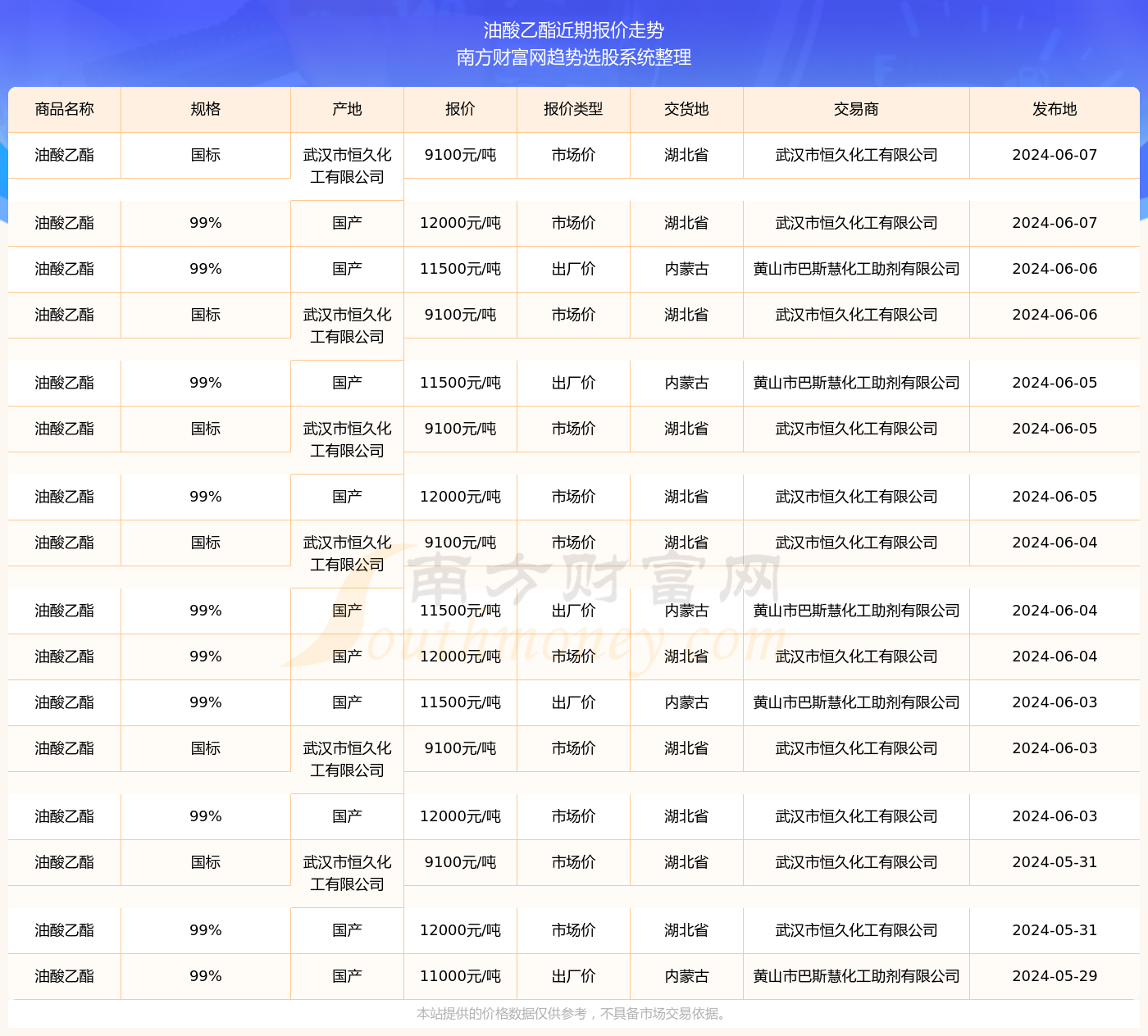The width and height of the screenshot is (1148, 1036).
Task: Click the 2024-06-06 date in the 11500元 row
Action: pyautogui.click(x=1055, y=269)
